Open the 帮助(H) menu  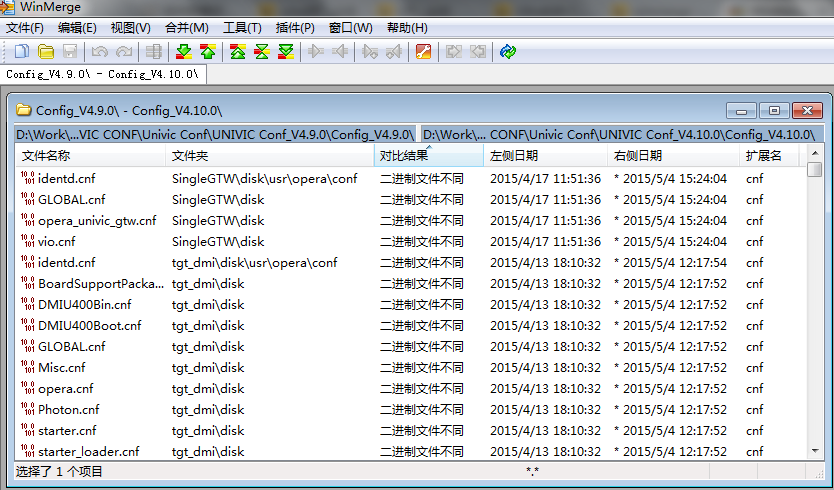pos(407,28)
